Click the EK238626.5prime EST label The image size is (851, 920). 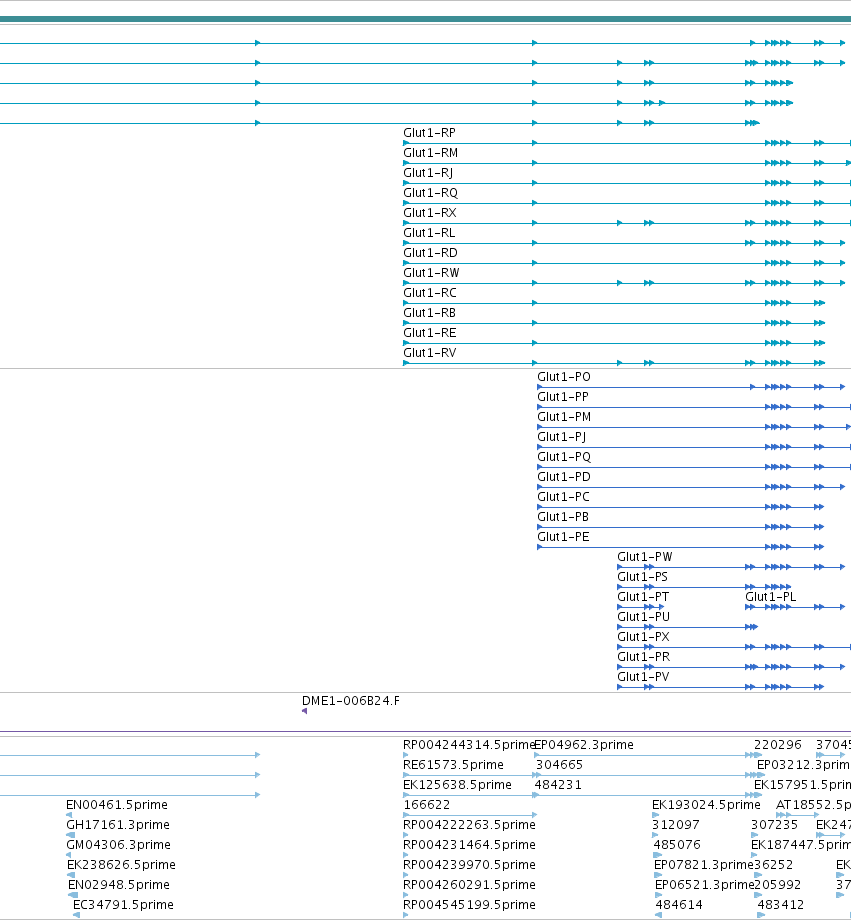[x=121, y=864]
